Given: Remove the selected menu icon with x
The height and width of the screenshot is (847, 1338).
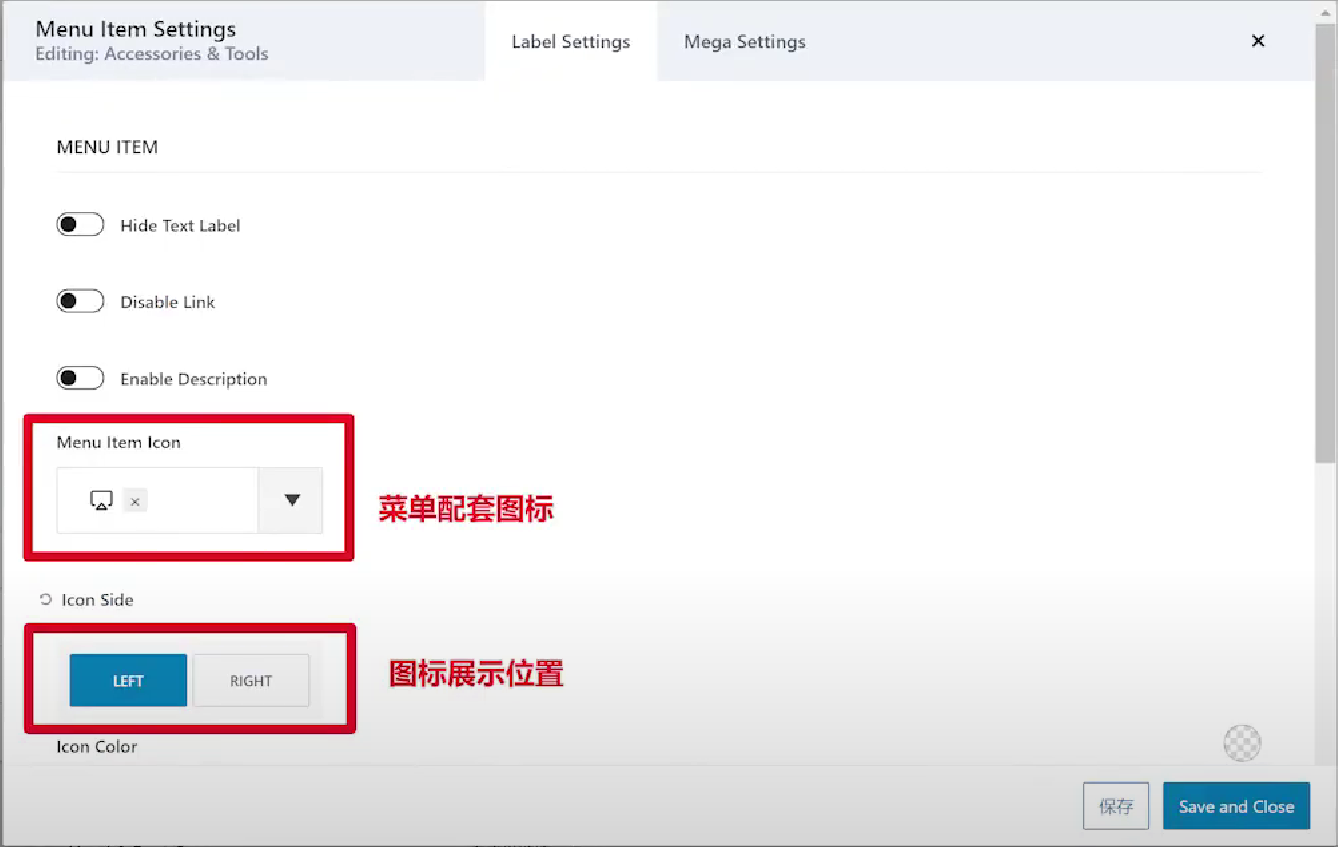Looking at the screenshot, I should pos(135,502).
